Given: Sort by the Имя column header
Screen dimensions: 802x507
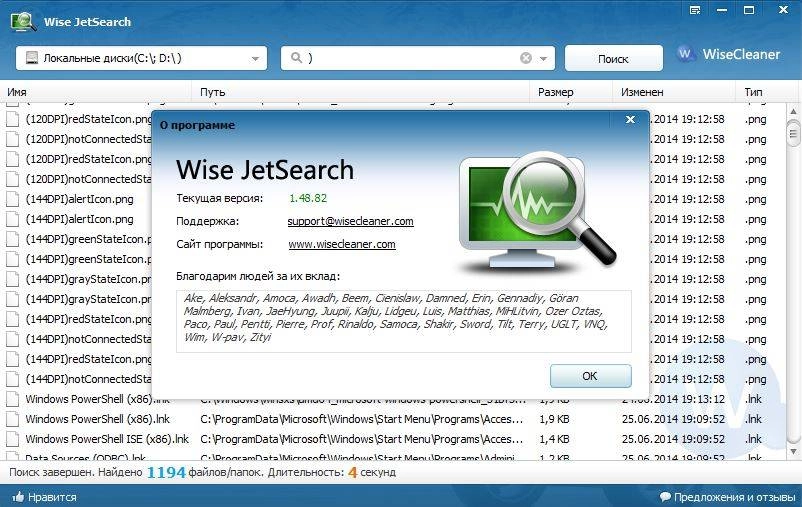Looking at the screenshot, I should [97, 92].
